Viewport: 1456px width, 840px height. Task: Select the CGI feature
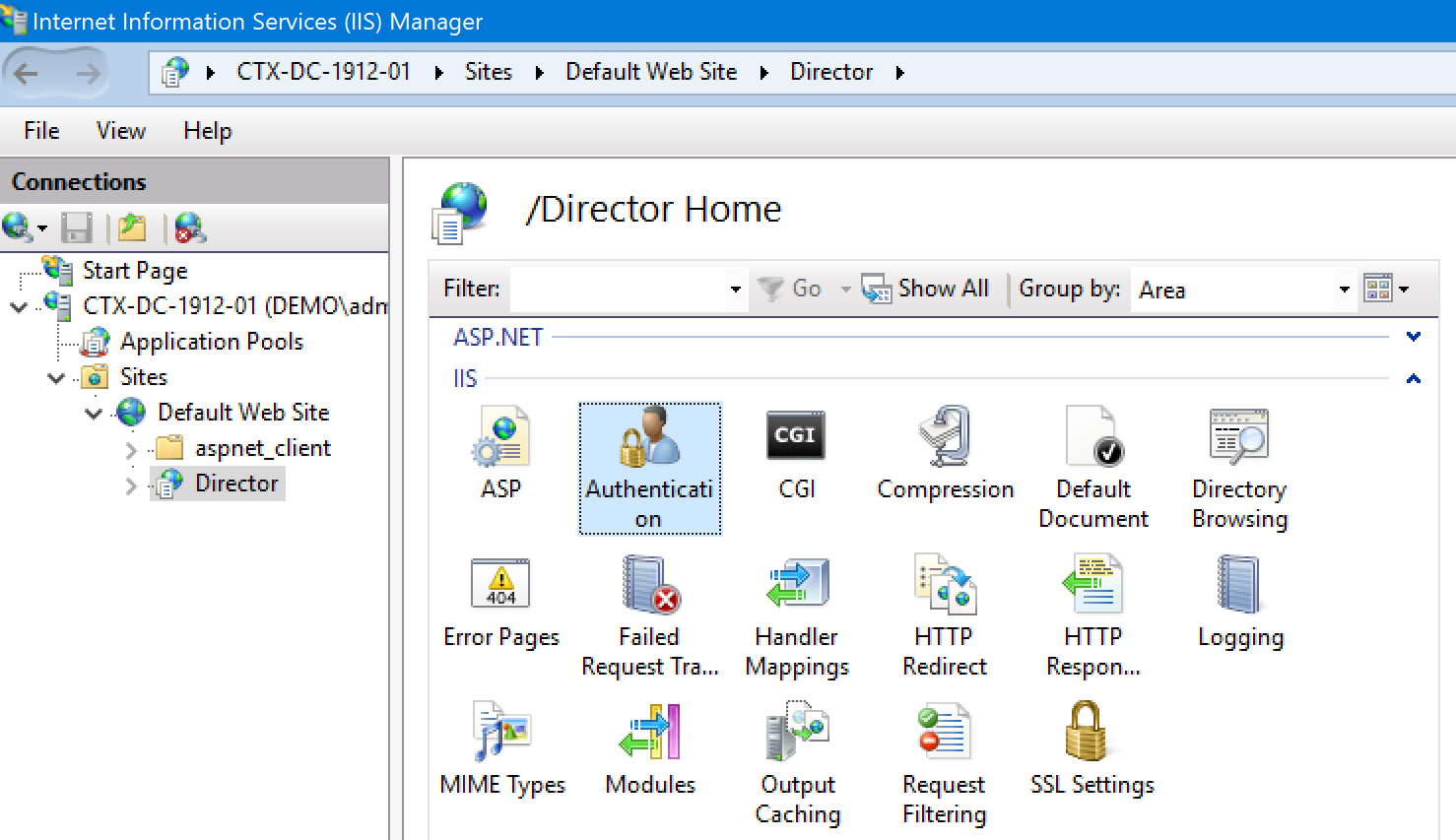tap(795, 453)
